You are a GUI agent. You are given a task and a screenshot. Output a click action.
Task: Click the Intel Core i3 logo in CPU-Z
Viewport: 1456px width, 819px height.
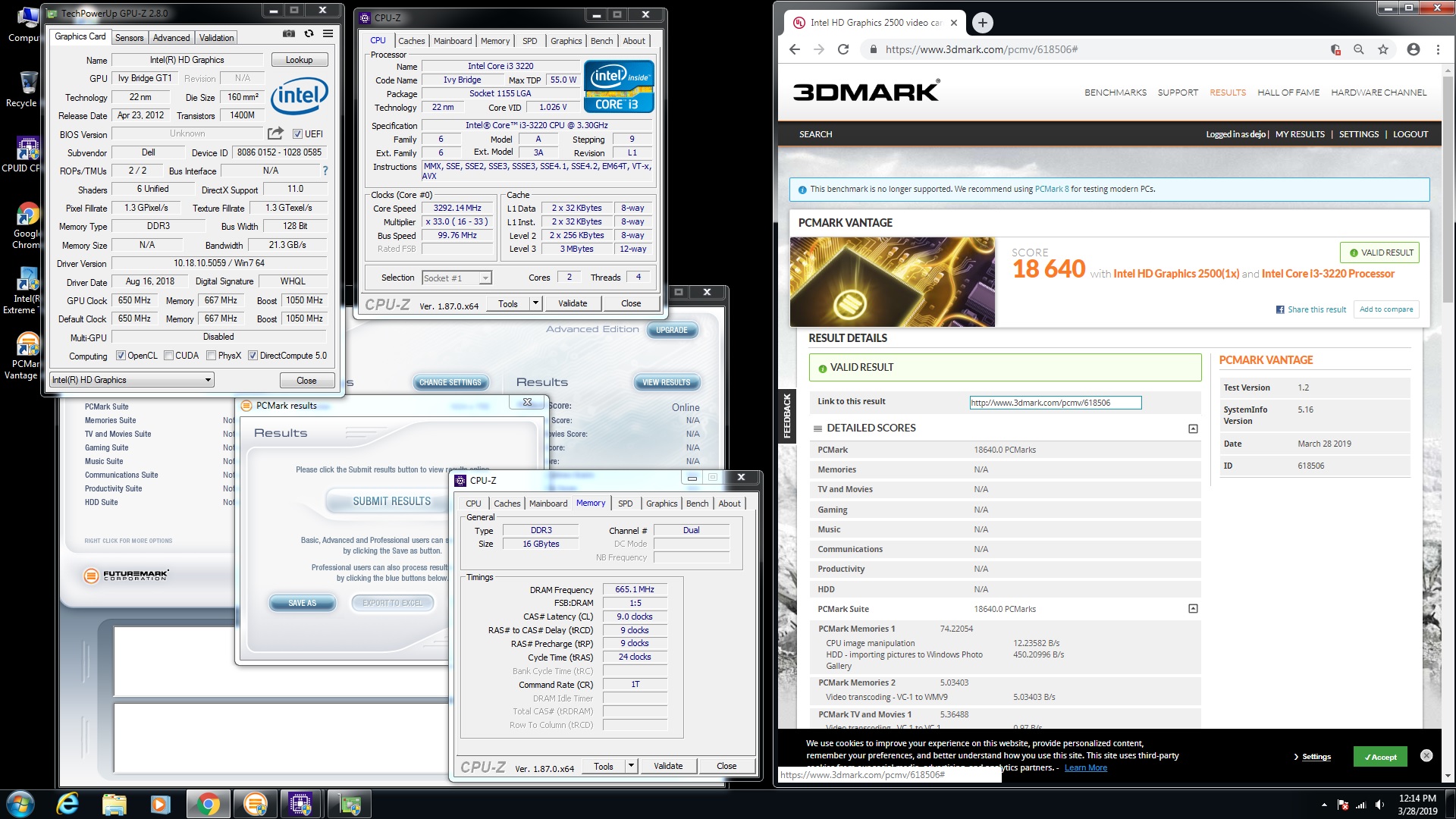tap(618, 86)
